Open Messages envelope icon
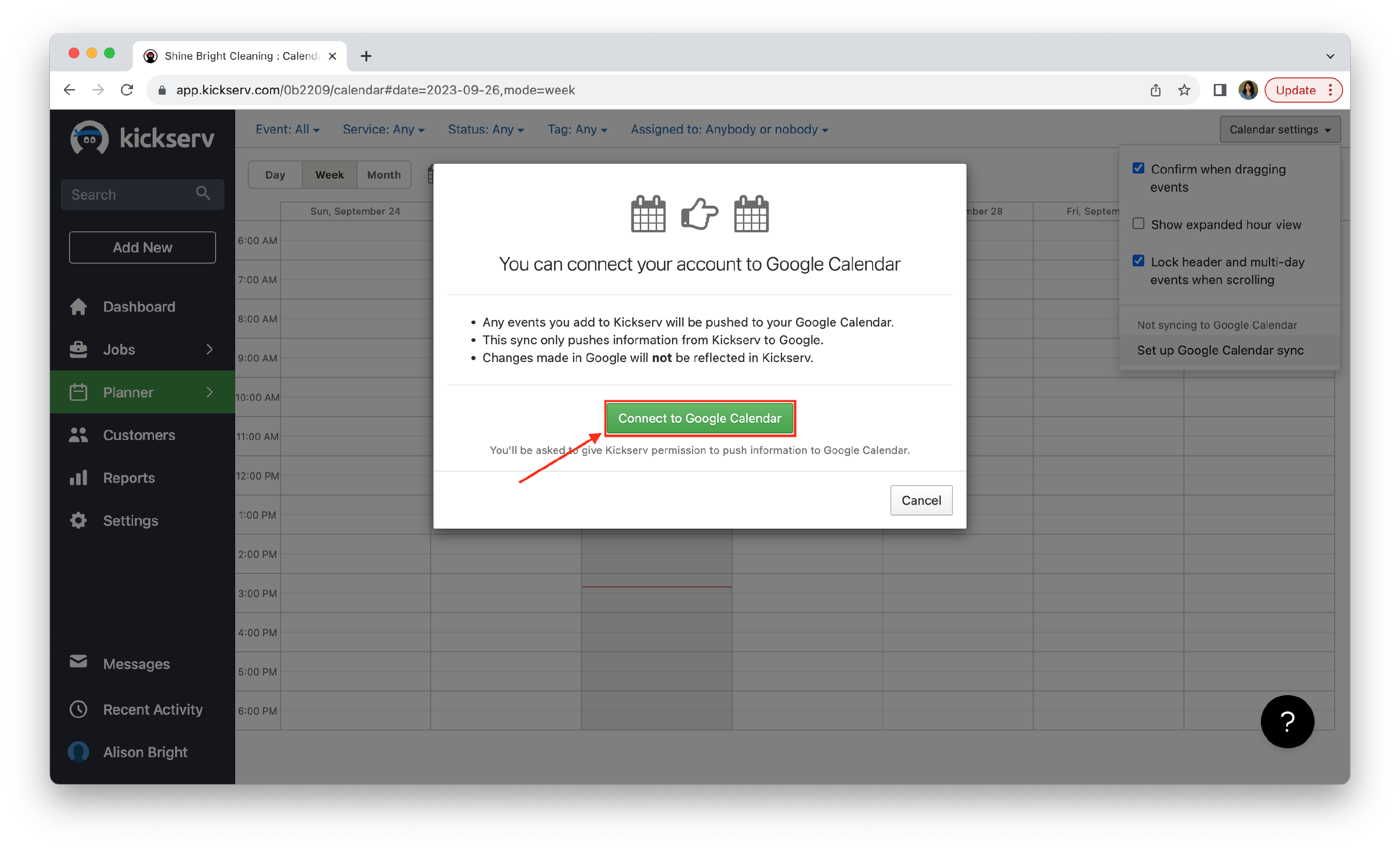The height and width of the screenshot is (850, 1400). coord(78,662)
